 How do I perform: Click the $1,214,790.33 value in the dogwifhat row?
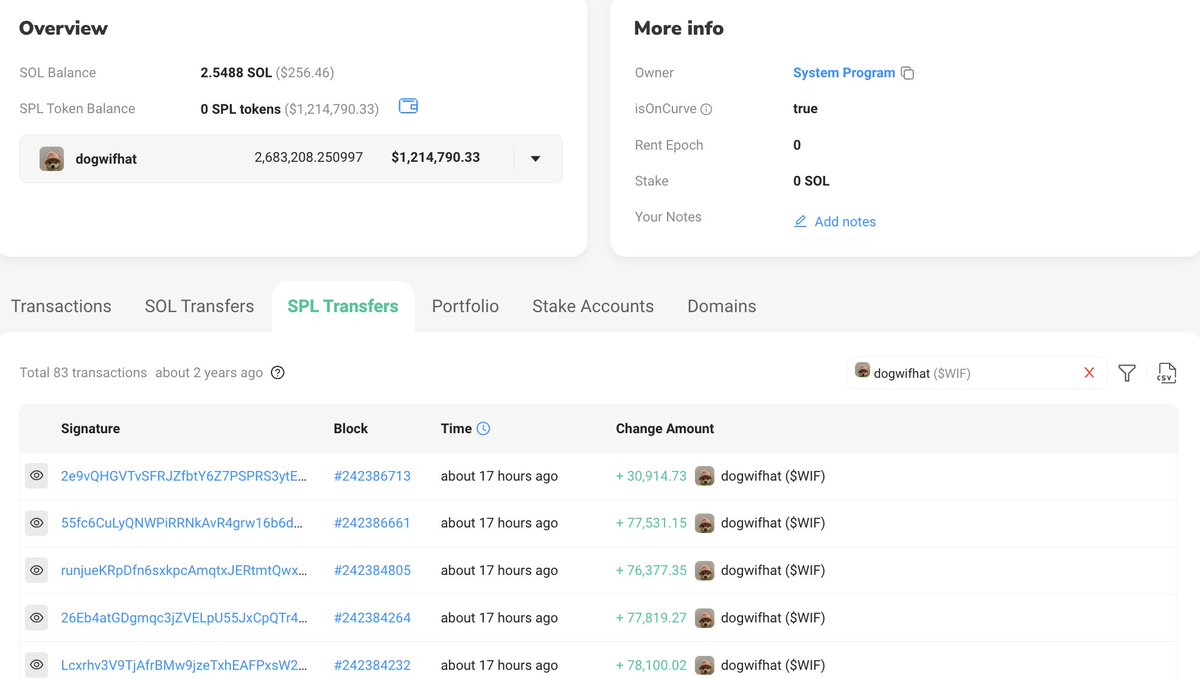point(436,158)
